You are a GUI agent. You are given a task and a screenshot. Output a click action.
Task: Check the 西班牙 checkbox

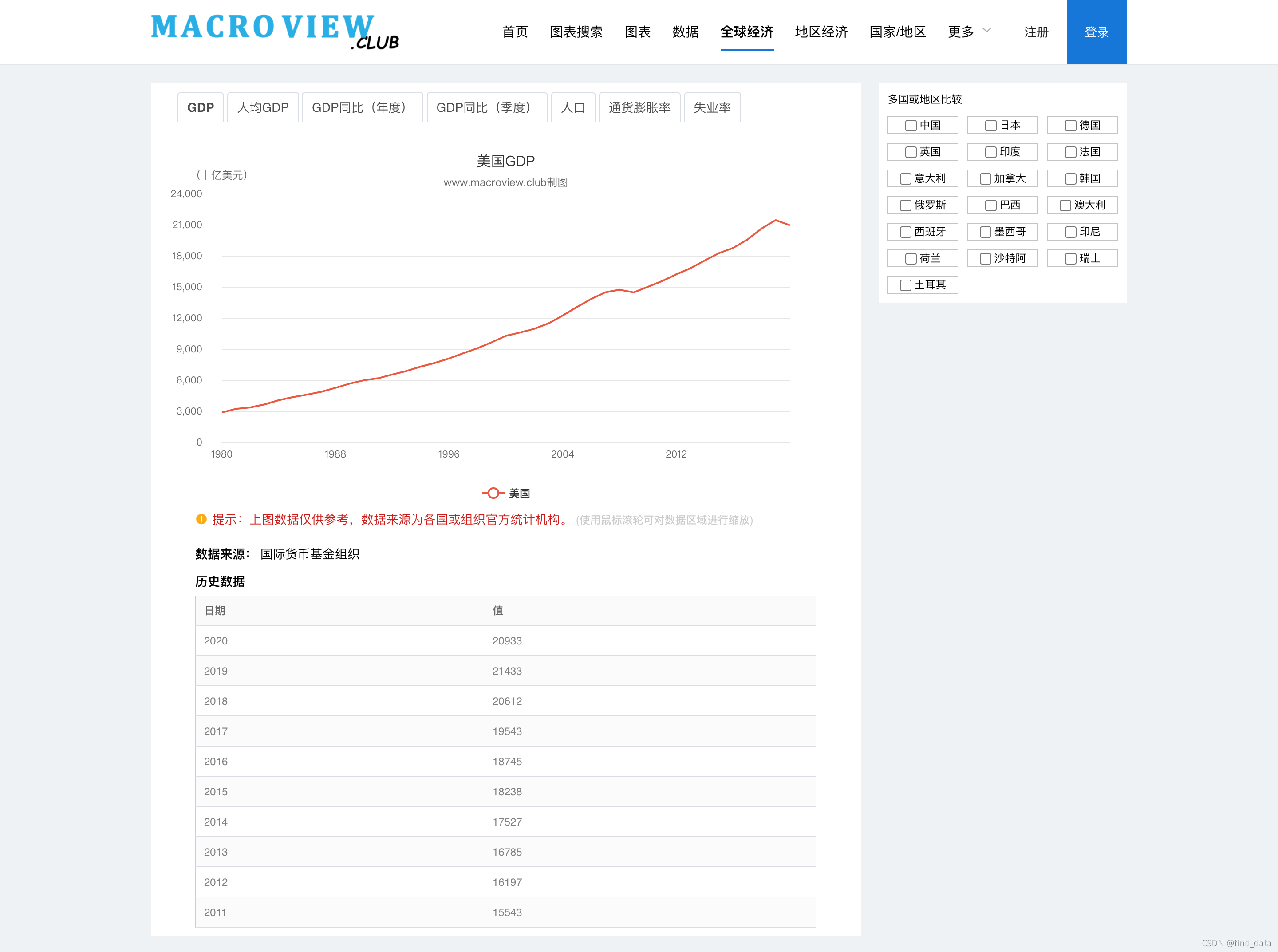tap(906, 232)
